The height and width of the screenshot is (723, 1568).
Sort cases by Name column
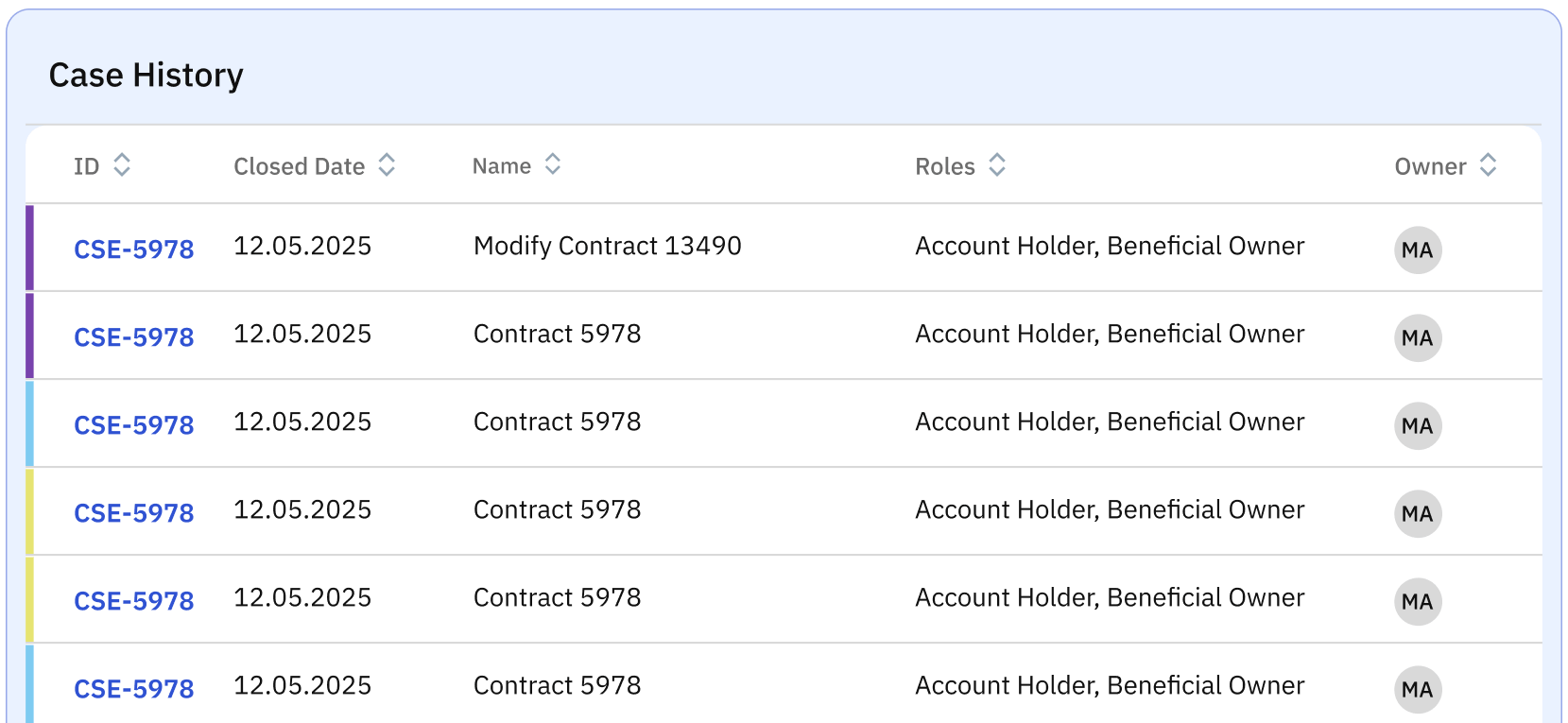tap(553, 165)
